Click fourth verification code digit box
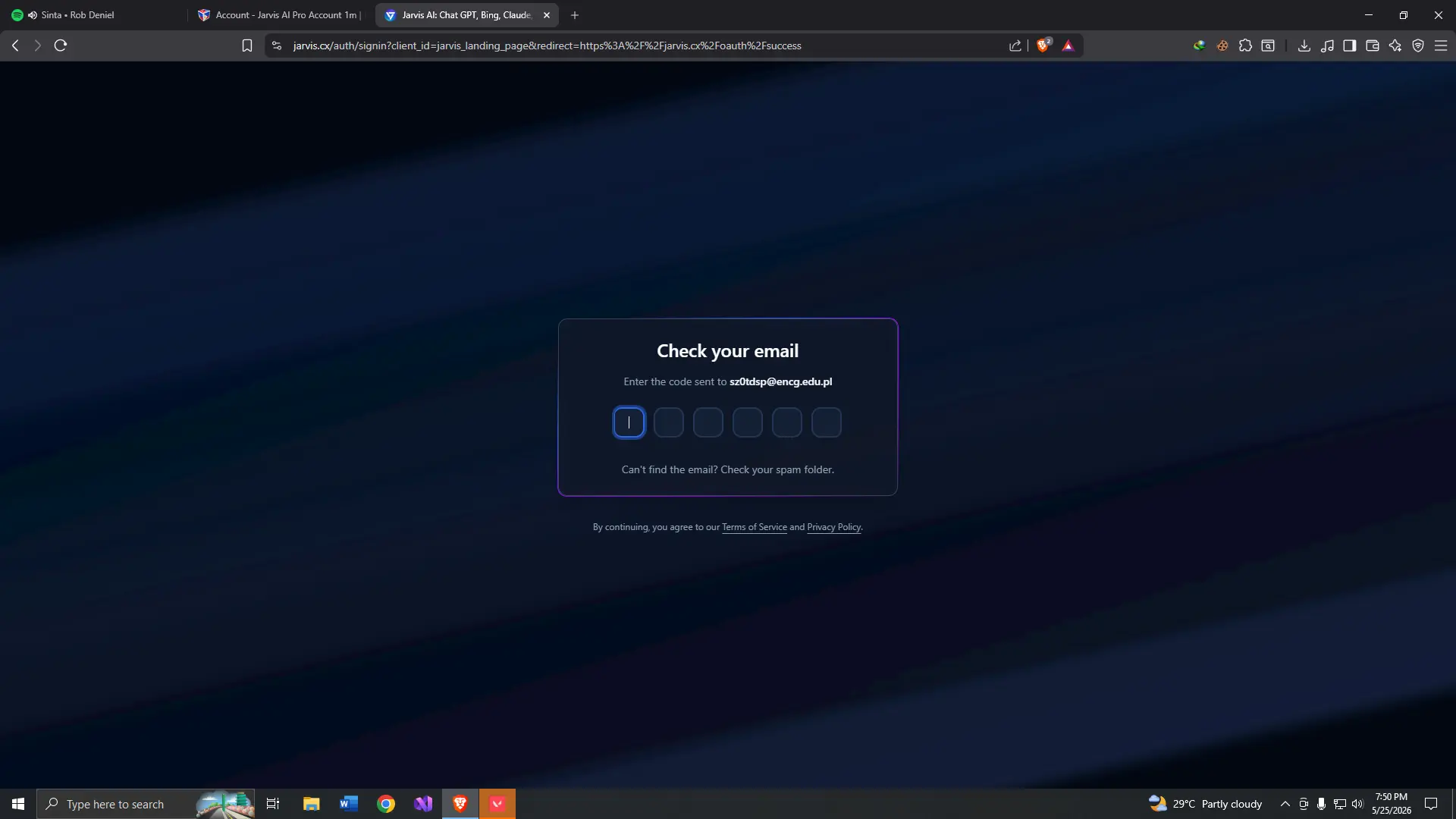 pos(747,422)
